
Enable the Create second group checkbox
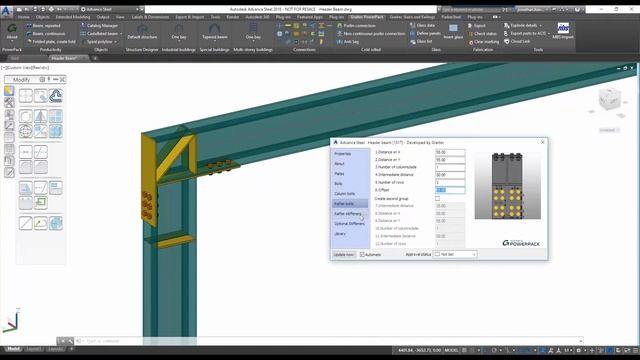[438, 199]
